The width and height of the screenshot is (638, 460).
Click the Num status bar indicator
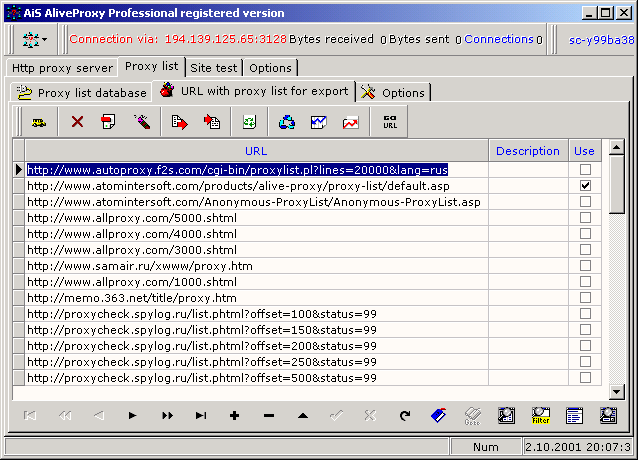click(486, 447)
